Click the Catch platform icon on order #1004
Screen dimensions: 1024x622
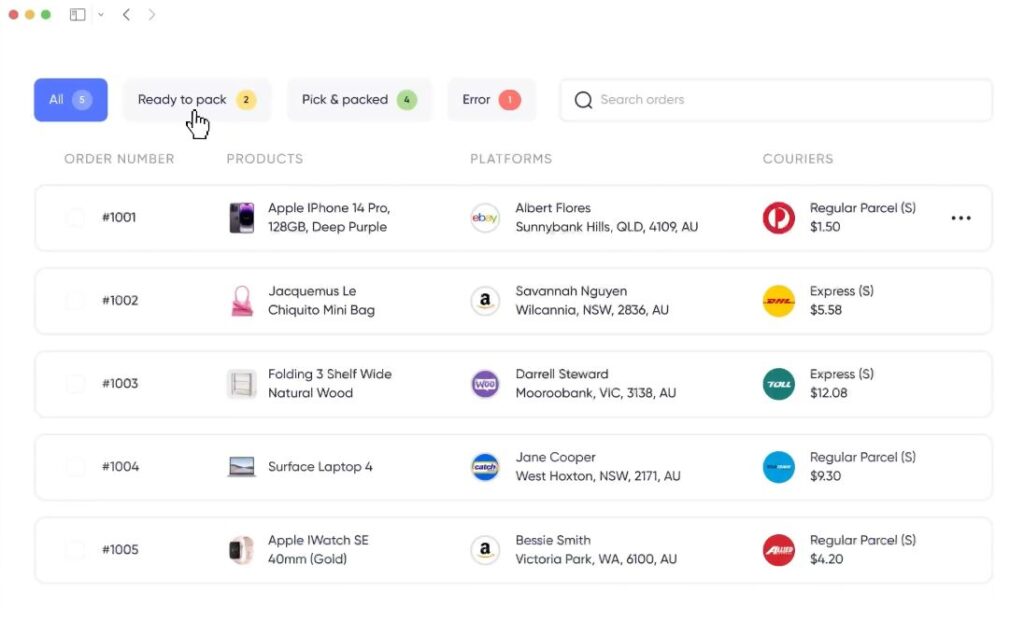coord(485,467)
